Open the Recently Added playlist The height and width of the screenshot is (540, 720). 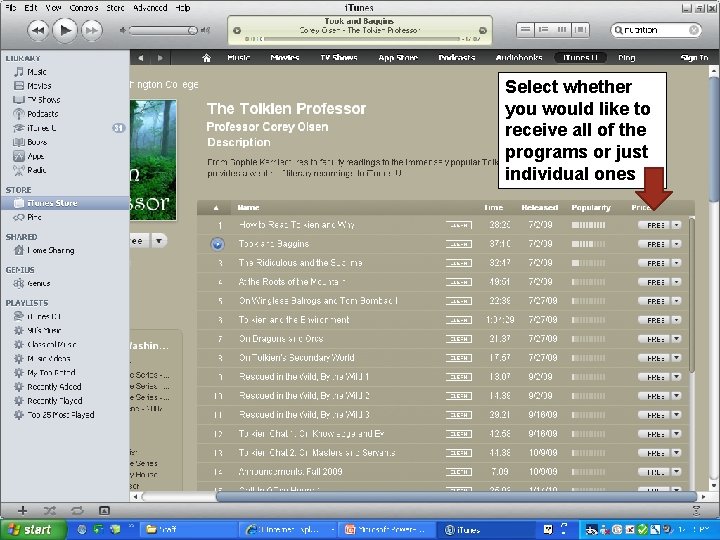pyautogui.click(x=54, y=387)
